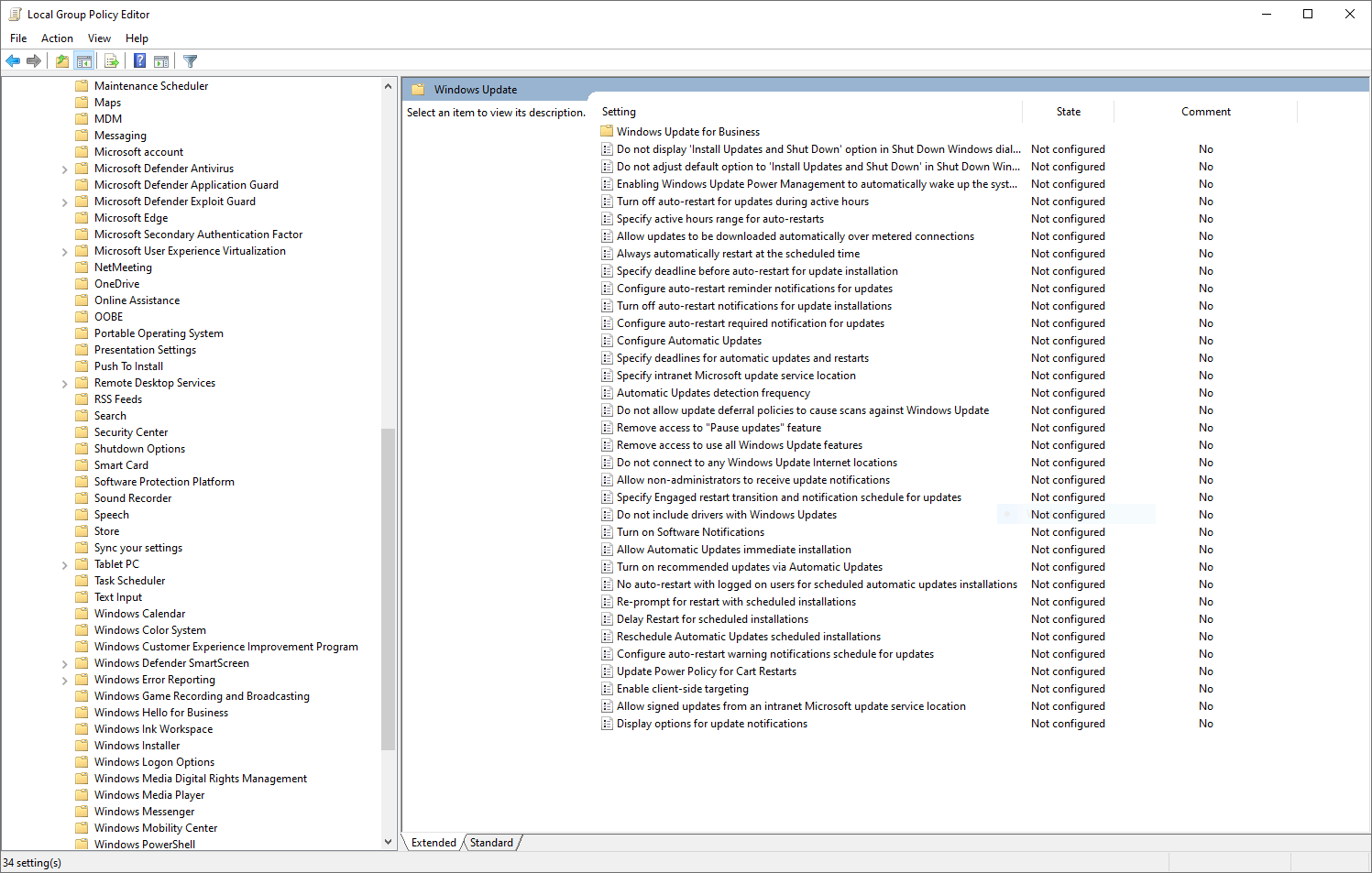Select 'Turn off auto-restart for updates during active hours'

742,202
